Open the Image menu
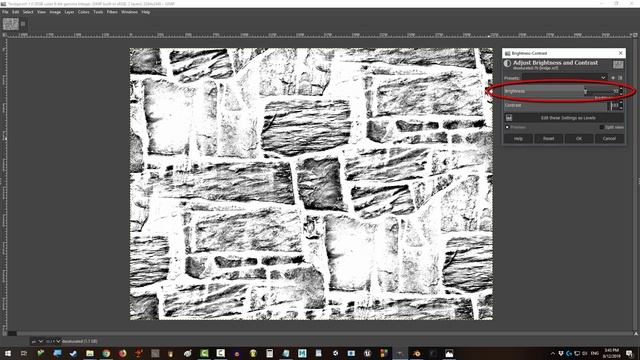Image resolution: width=640 pixels, height=360 pixels. 55,12
